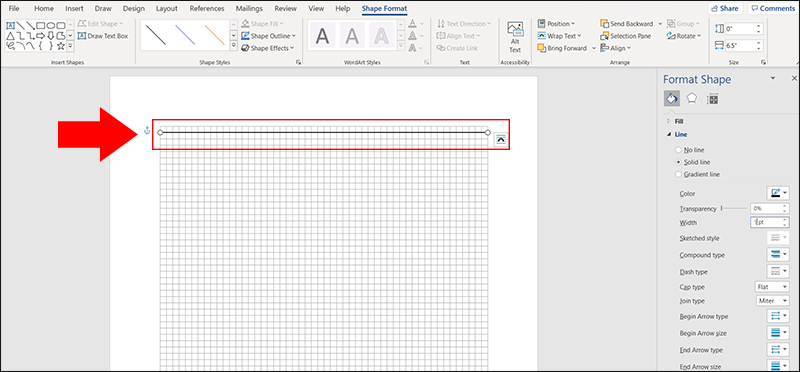Select the arrow line shape
This screenshot has width=800, height=372.
coord(31,25)
